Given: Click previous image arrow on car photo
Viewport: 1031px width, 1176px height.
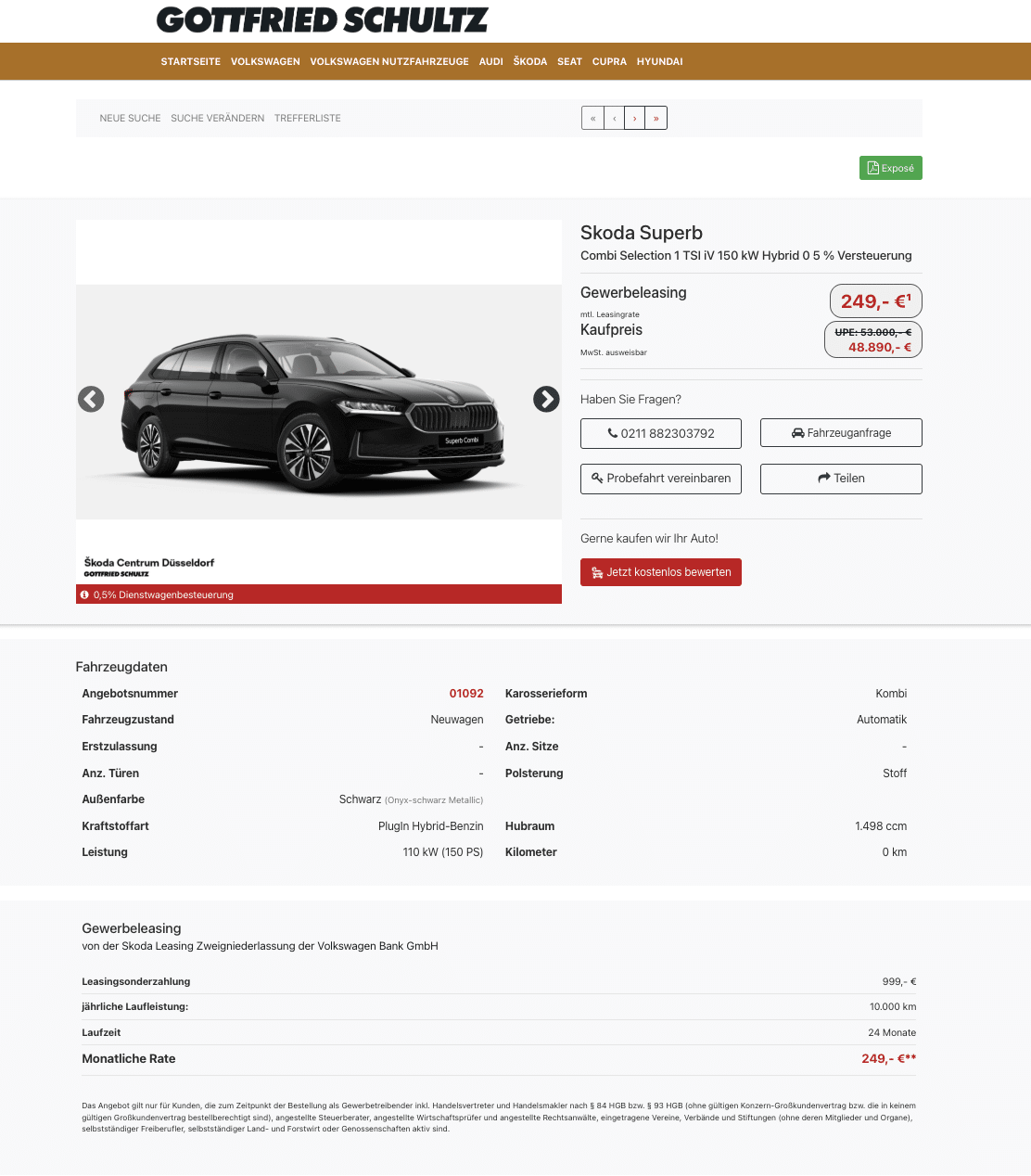Looking at the screenshot, I should [91, 399].
